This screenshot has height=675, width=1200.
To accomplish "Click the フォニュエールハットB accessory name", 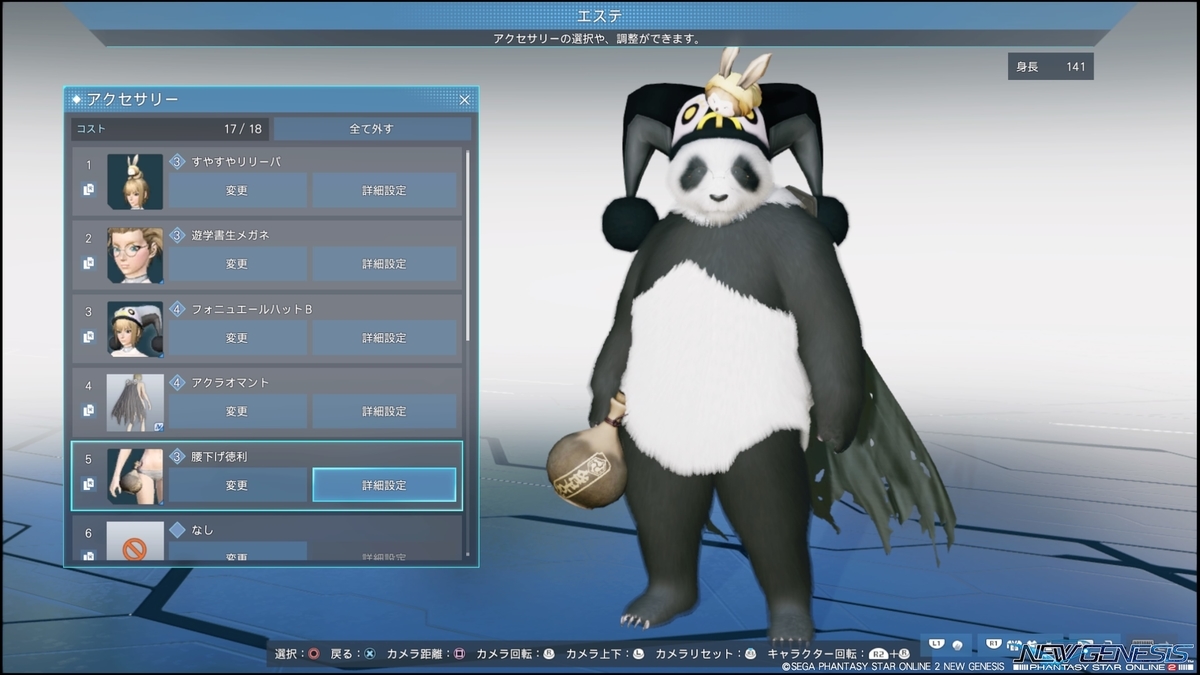I will [252, 309].
